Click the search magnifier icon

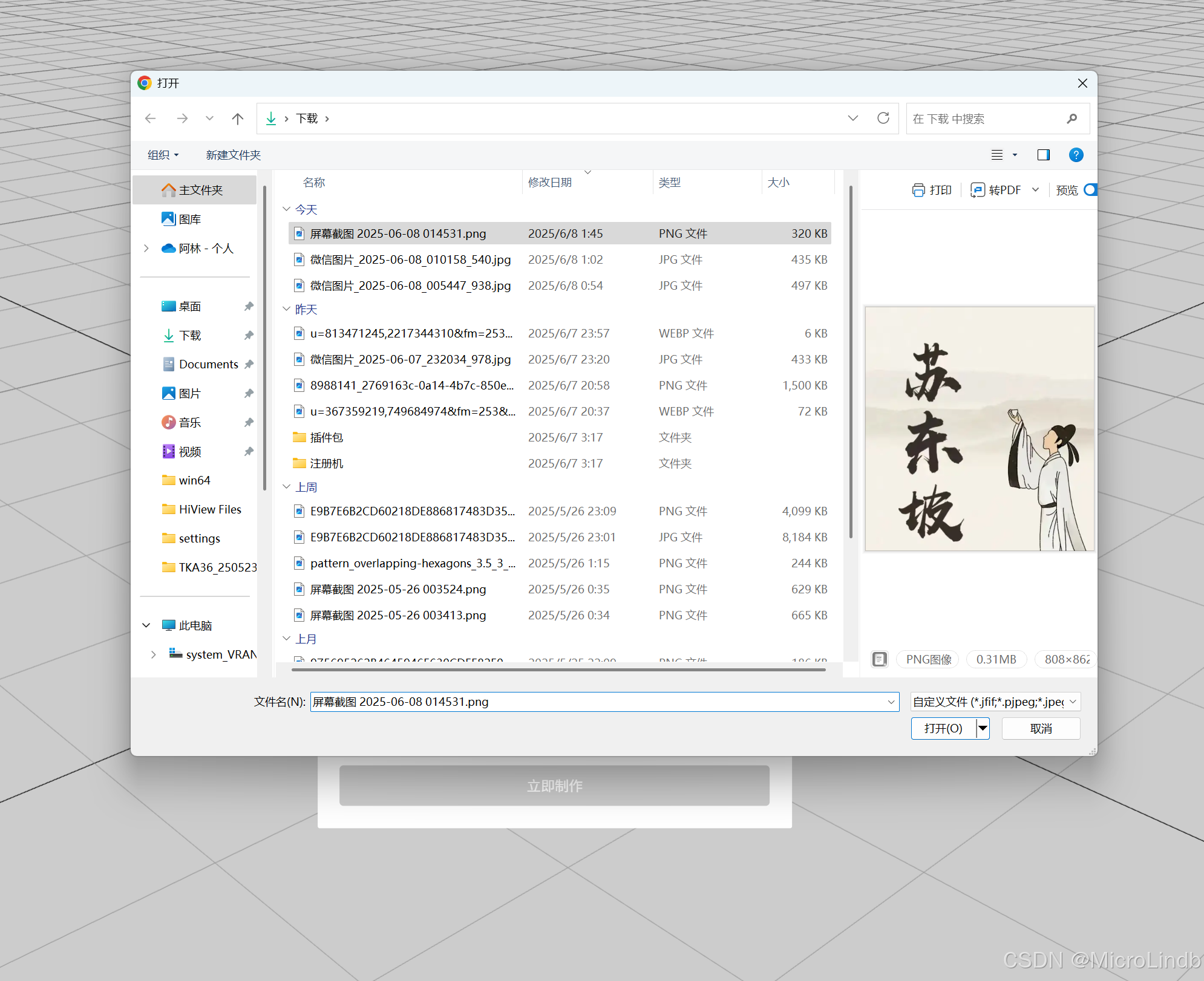1072,119
